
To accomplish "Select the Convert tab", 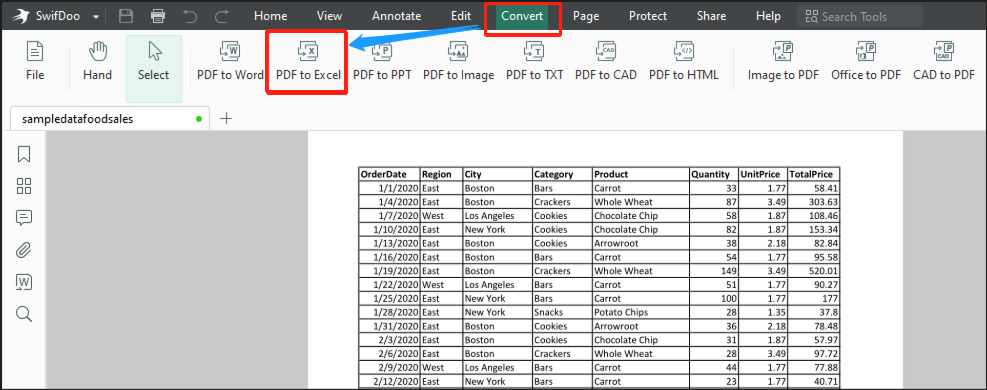I will [x=522, y=16].
